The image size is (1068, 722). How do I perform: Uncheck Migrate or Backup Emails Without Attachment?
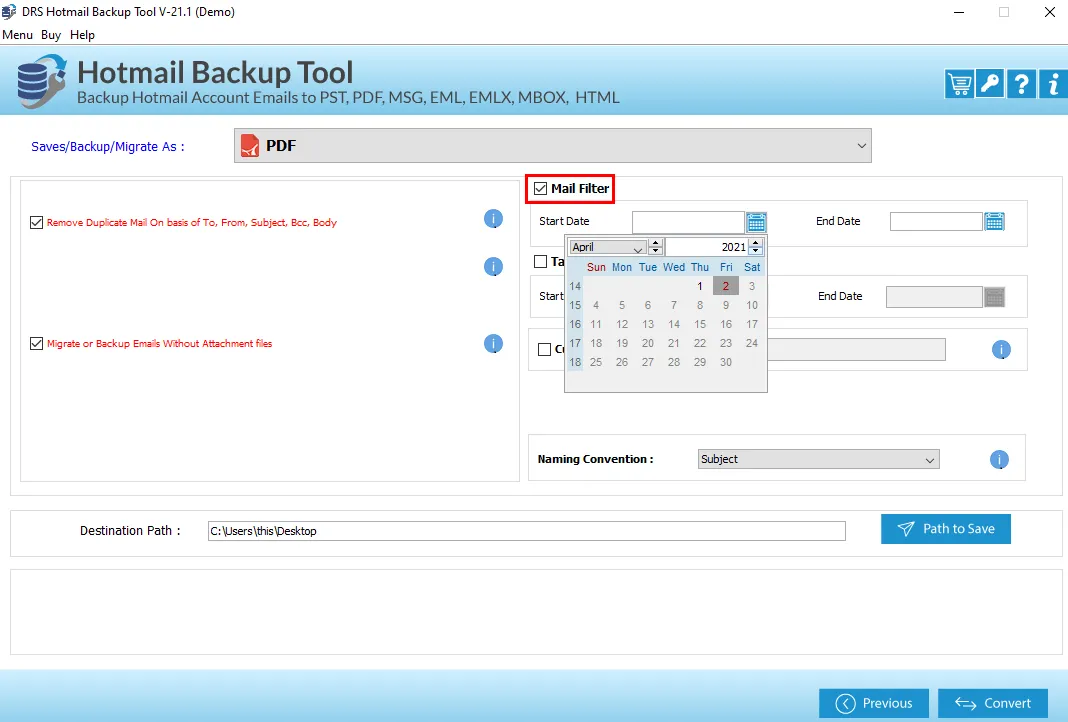click(x=37, y=344)
